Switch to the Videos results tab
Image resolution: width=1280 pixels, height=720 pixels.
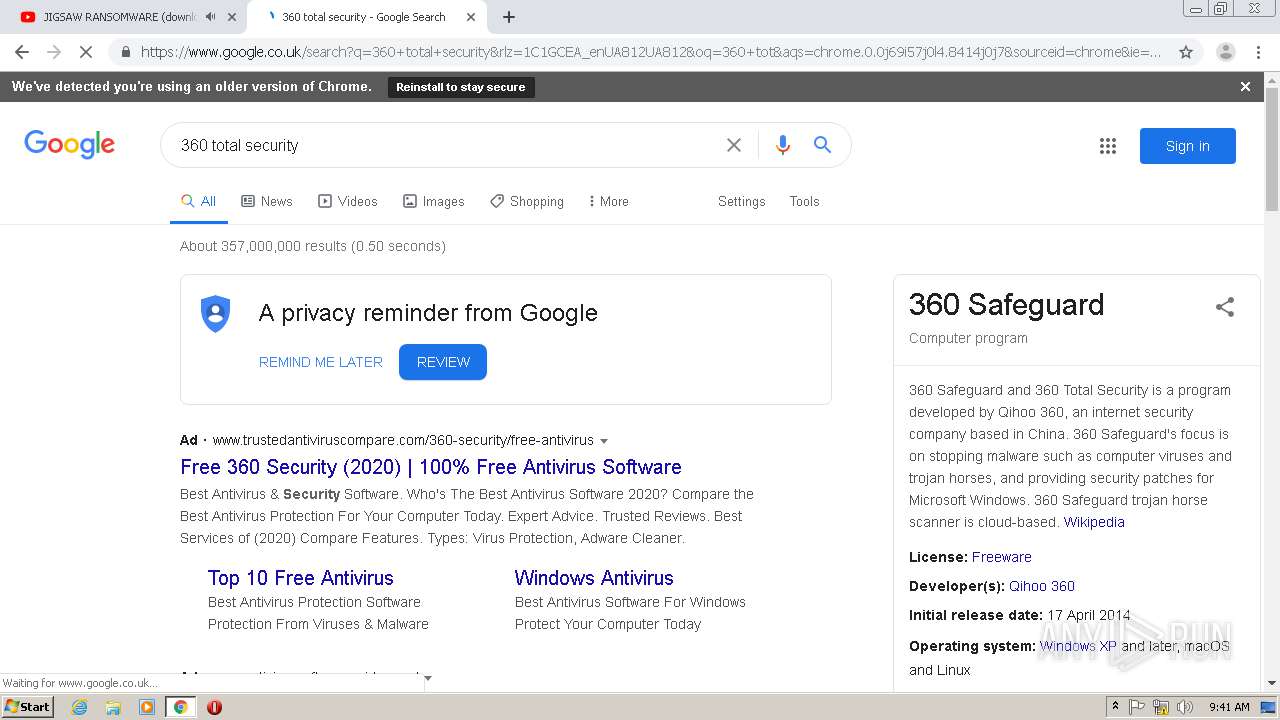coord(348,201)
